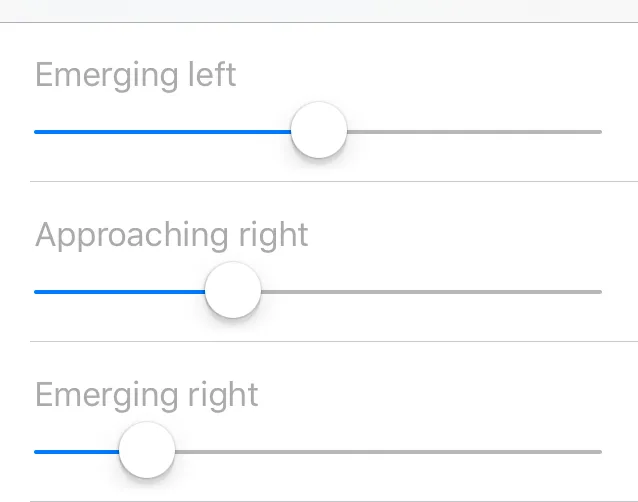
Task: Click blue filled track of Approaching right slider
Action: [x=118, y=291]
